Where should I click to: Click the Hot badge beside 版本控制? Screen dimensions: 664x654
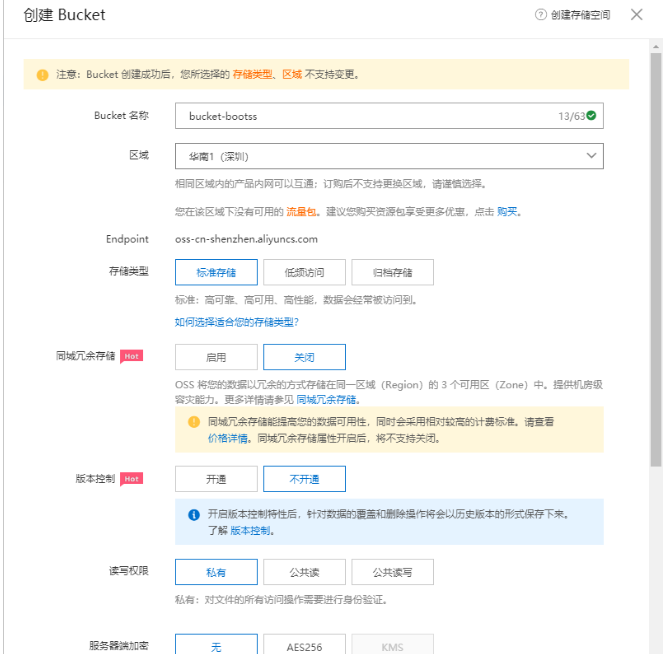[132, 479]
